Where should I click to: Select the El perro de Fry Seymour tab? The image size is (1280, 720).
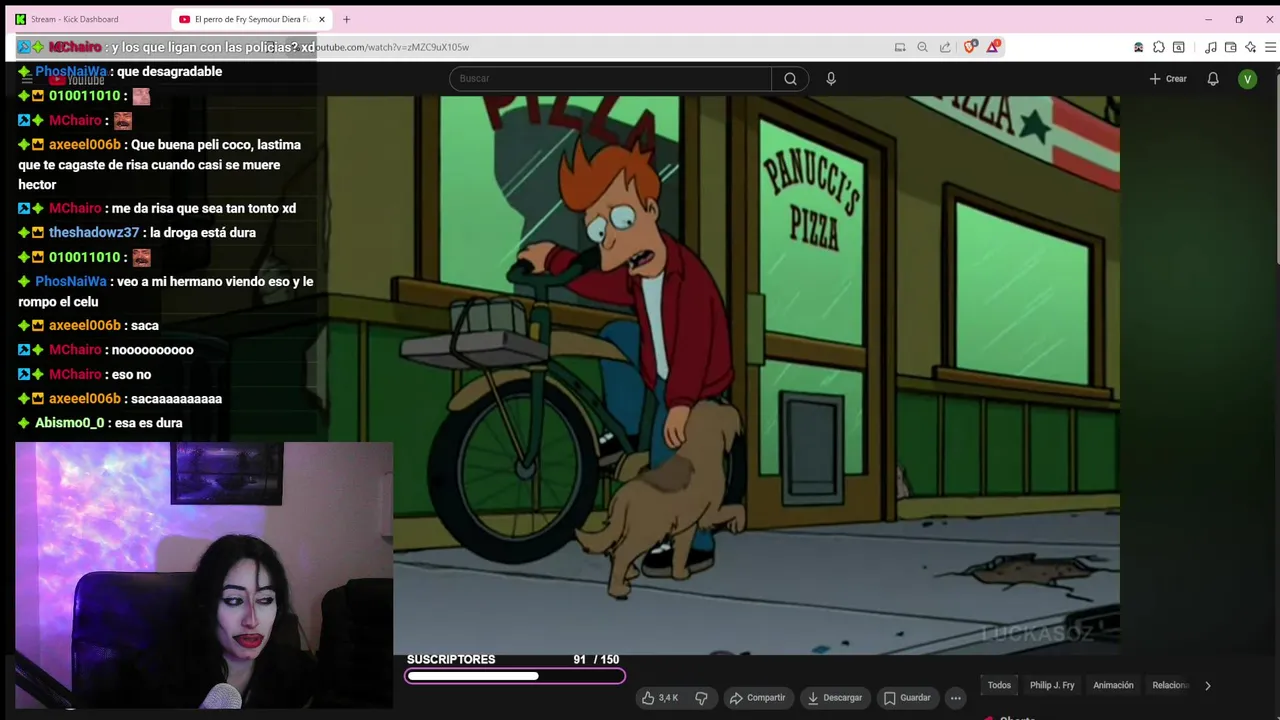coord(250,19)
